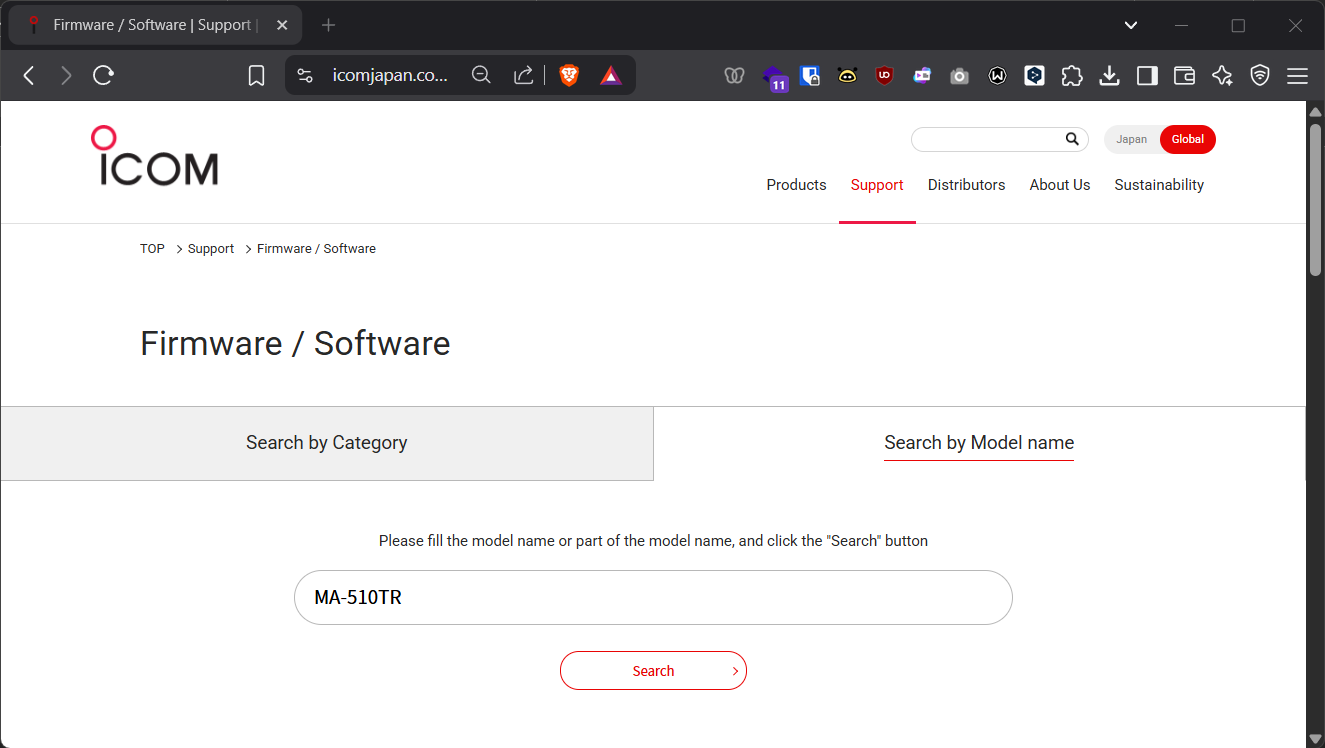Open the Products navigation menu item
Viewport: 1325px width, 748px height.
796,185
